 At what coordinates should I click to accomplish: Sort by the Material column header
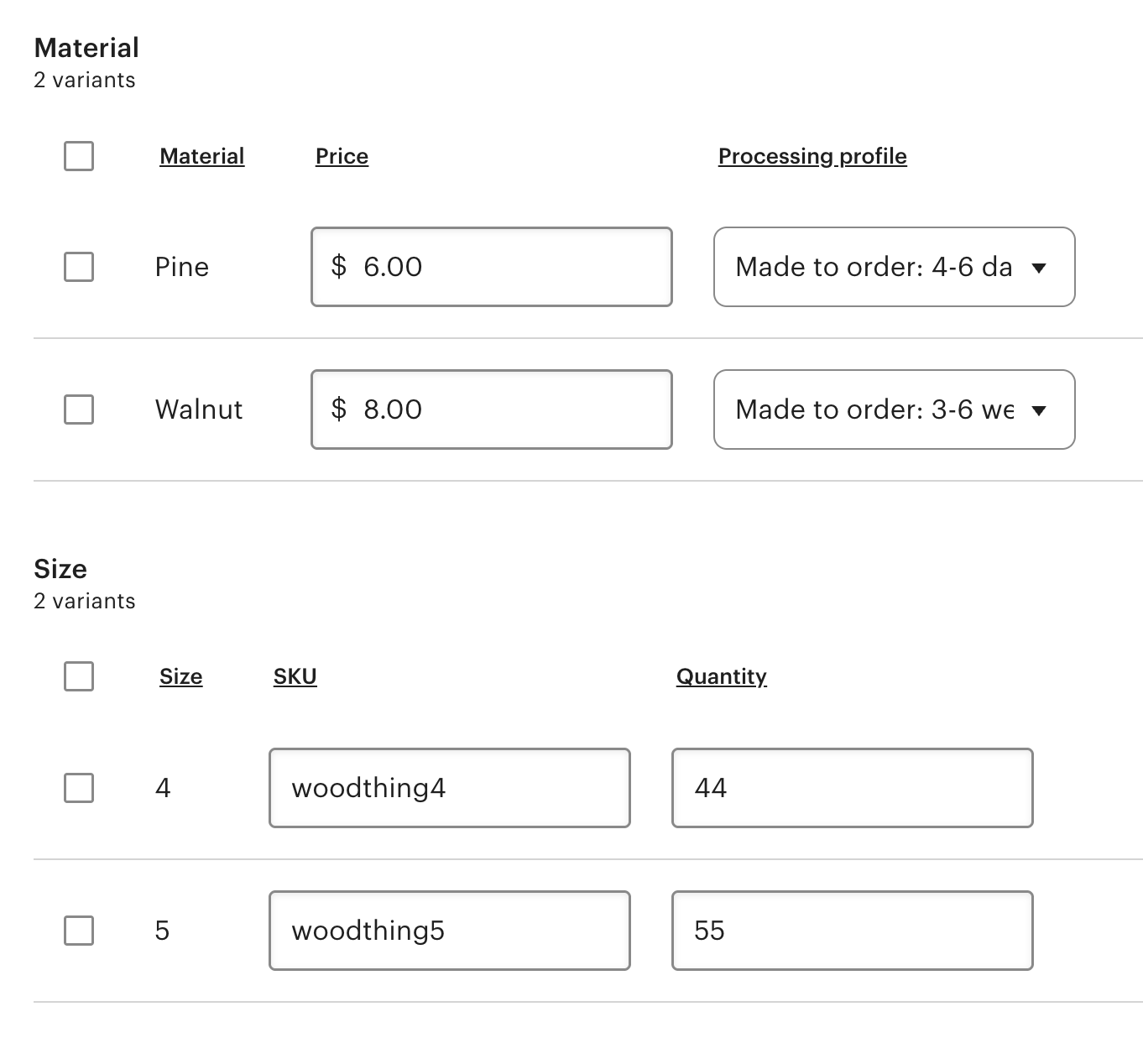202,156
